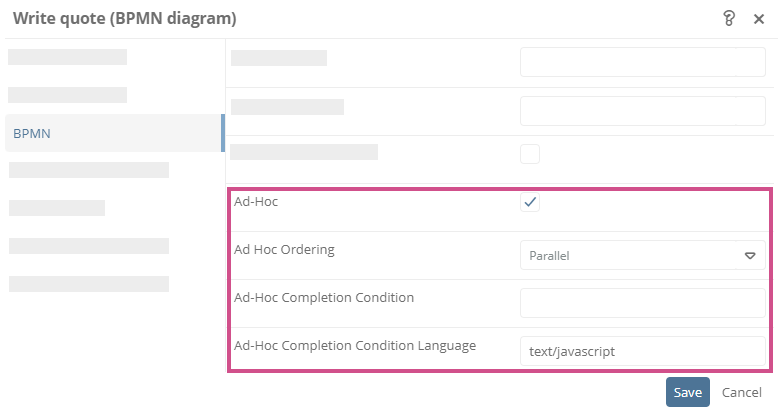Focus the Ad-Hoc Completion Condition field
The height and width of the screenshot is (418, 781).
[643, 303]
